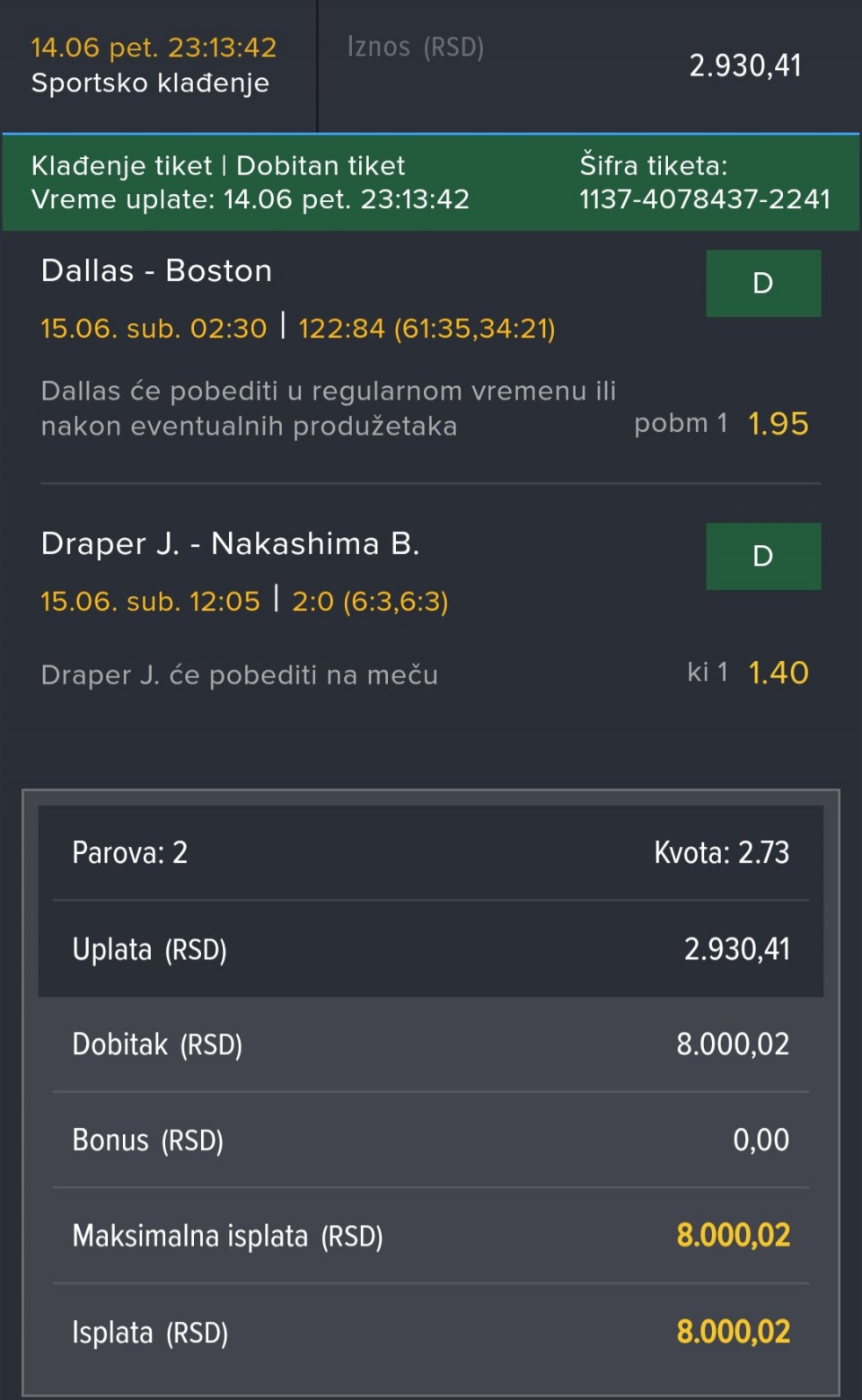Tap the 2:0 (6:3,6:3) tennis result

pyautogui.click(x=370, y=601)
